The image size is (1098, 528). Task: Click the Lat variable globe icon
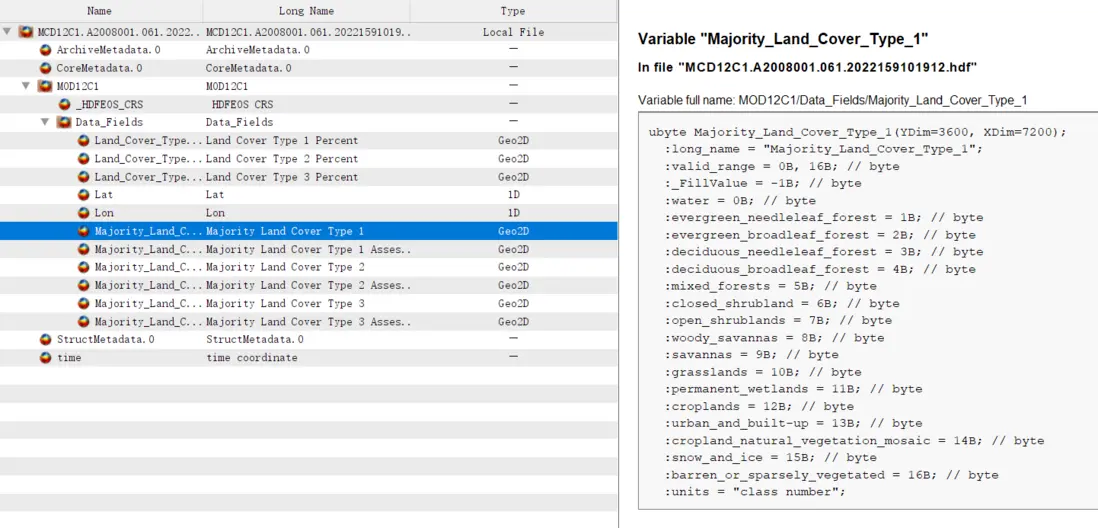(x=83, y=195)
